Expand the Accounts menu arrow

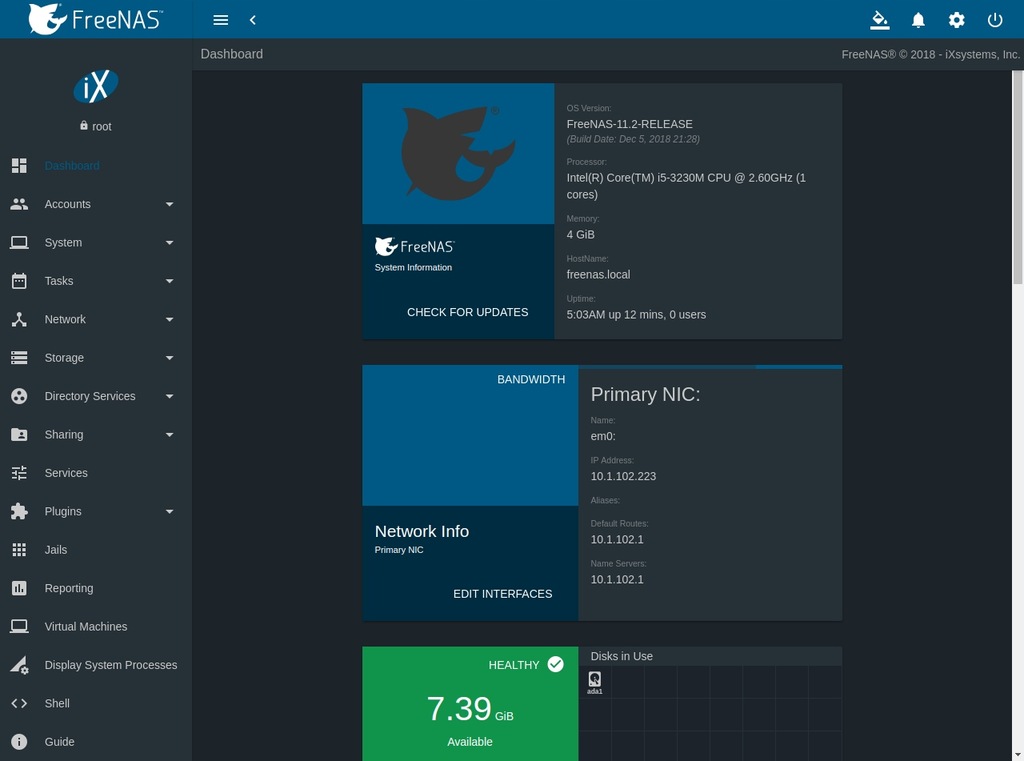[x=169, y=204]
